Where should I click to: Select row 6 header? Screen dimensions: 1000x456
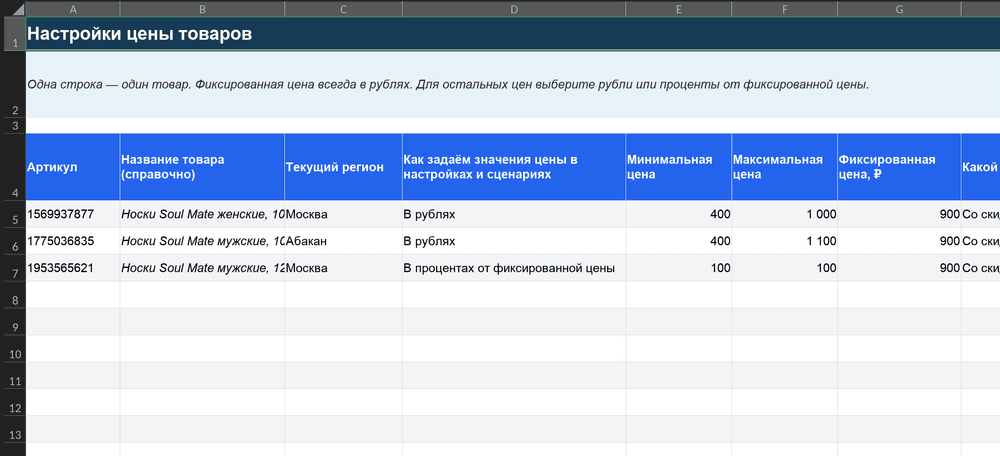point(13,241)
